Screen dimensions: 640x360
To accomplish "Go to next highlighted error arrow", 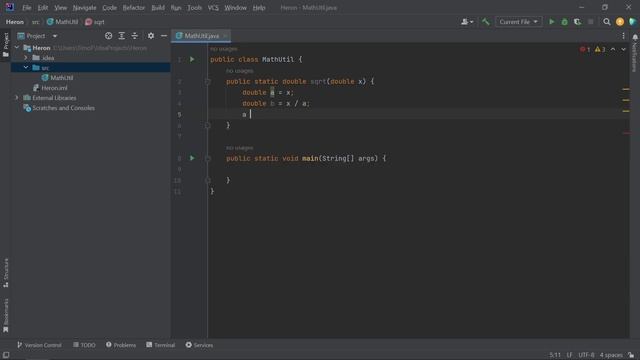I will point(623,49).
